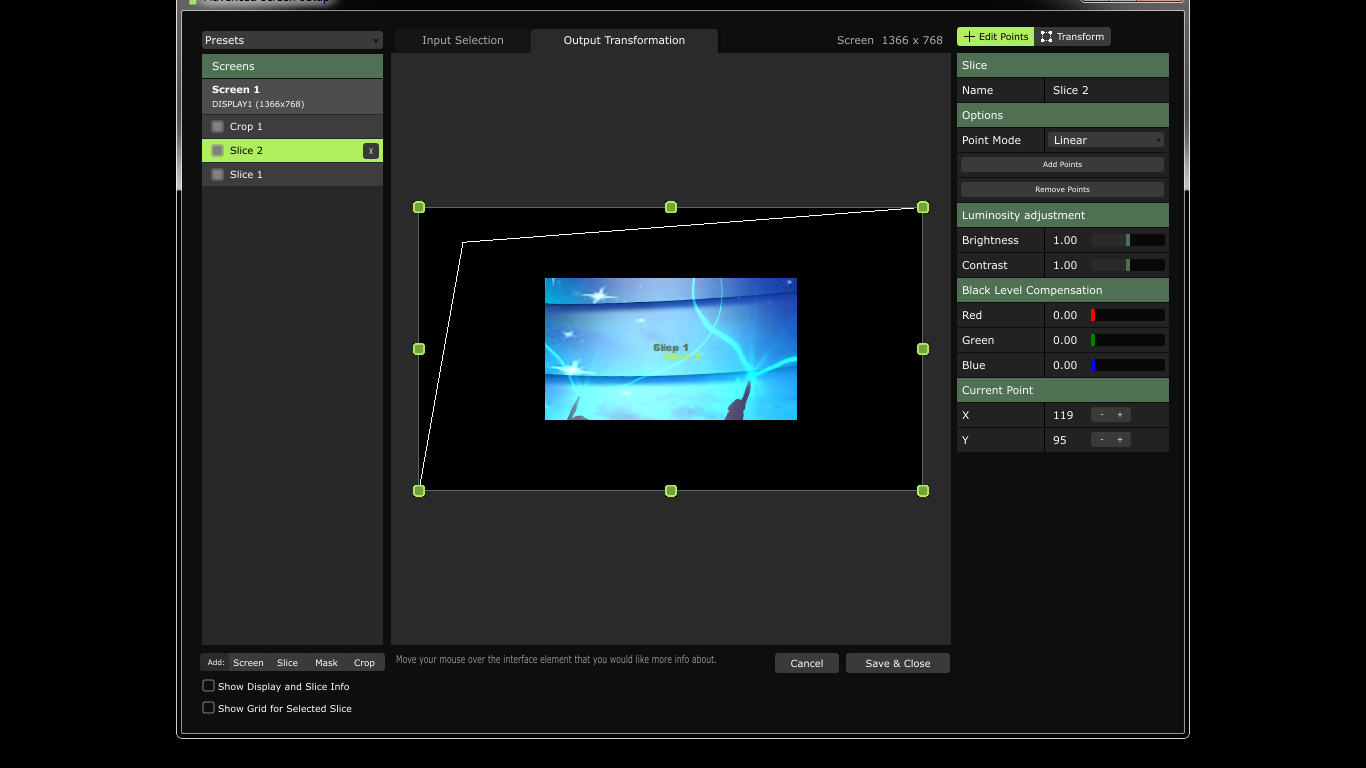
Task: Adjust the Red black level slider
Action: point(1128,315)
